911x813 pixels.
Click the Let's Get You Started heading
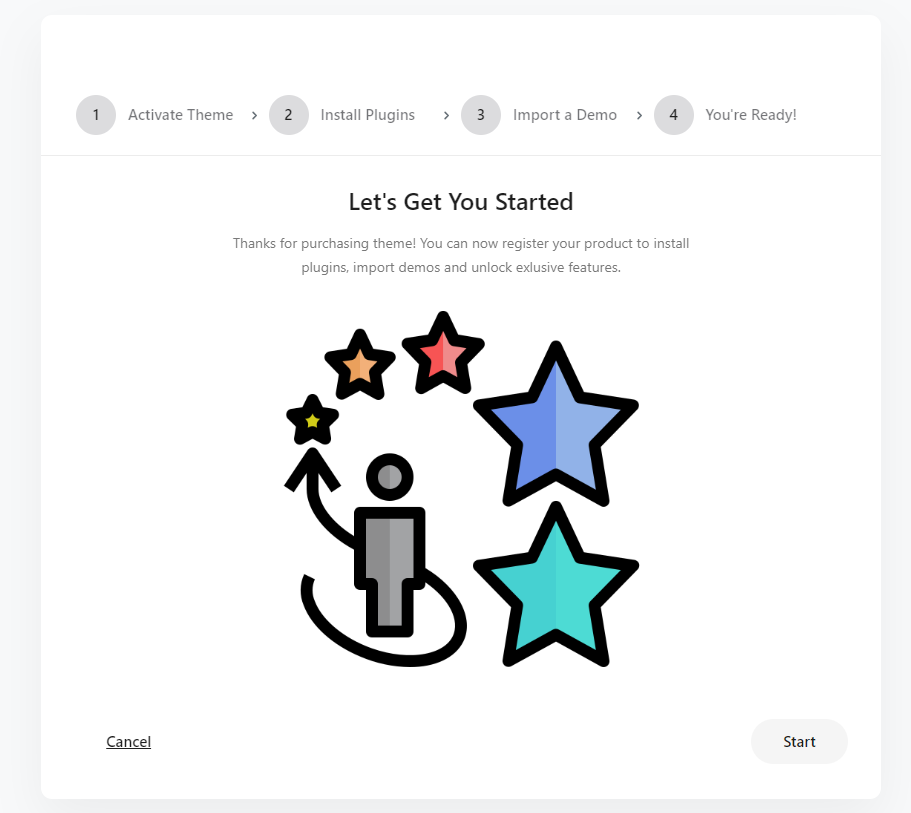click(461, 202)
